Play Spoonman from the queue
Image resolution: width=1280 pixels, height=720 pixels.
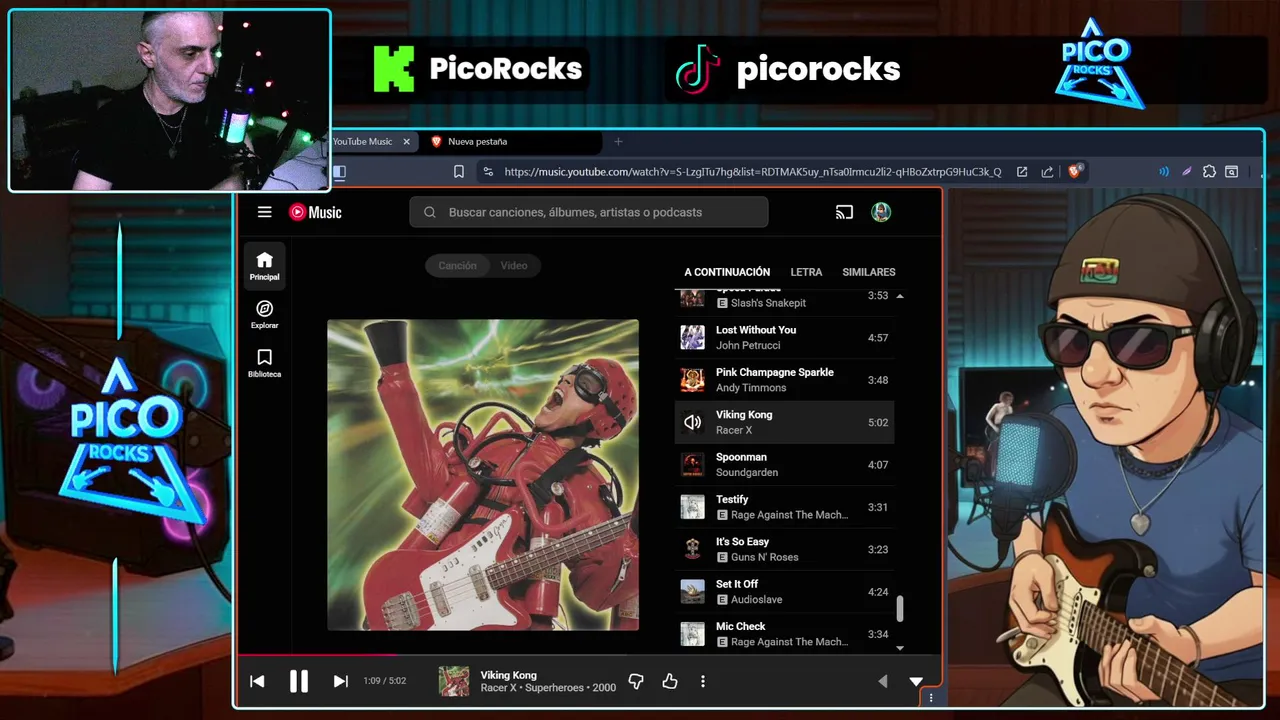tap(784, 465)
